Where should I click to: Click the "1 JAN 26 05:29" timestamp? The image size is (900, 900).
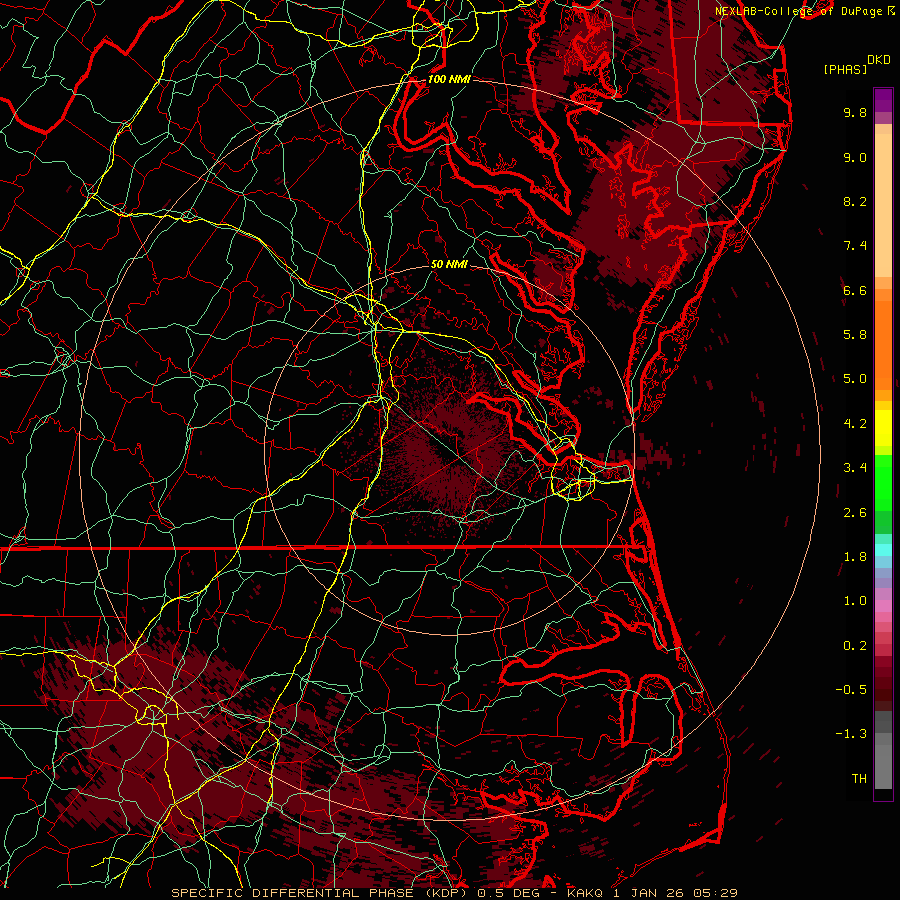click(x=676, y=893)
